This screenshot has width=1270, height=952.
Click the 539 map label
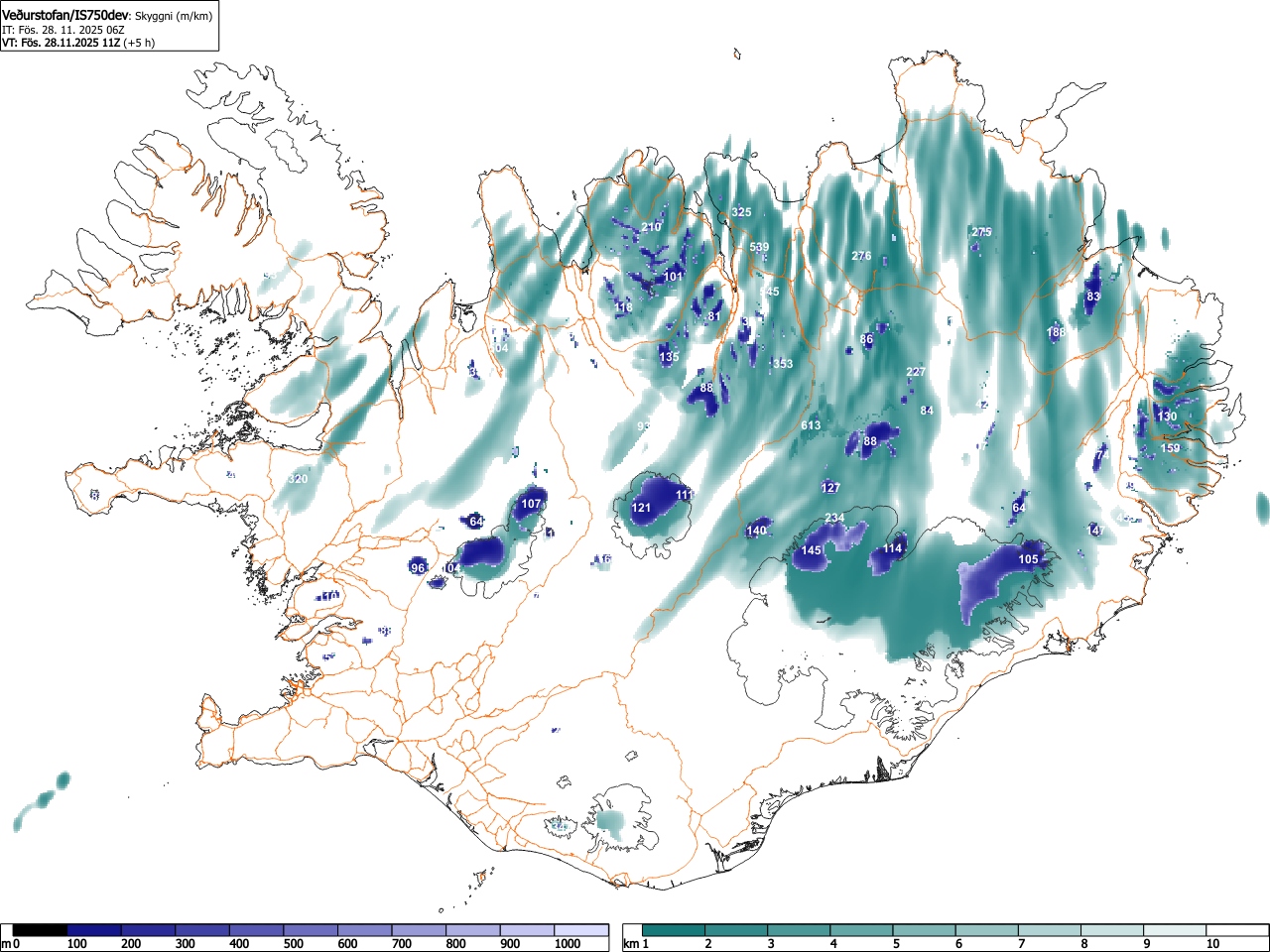tap(759, 247)
